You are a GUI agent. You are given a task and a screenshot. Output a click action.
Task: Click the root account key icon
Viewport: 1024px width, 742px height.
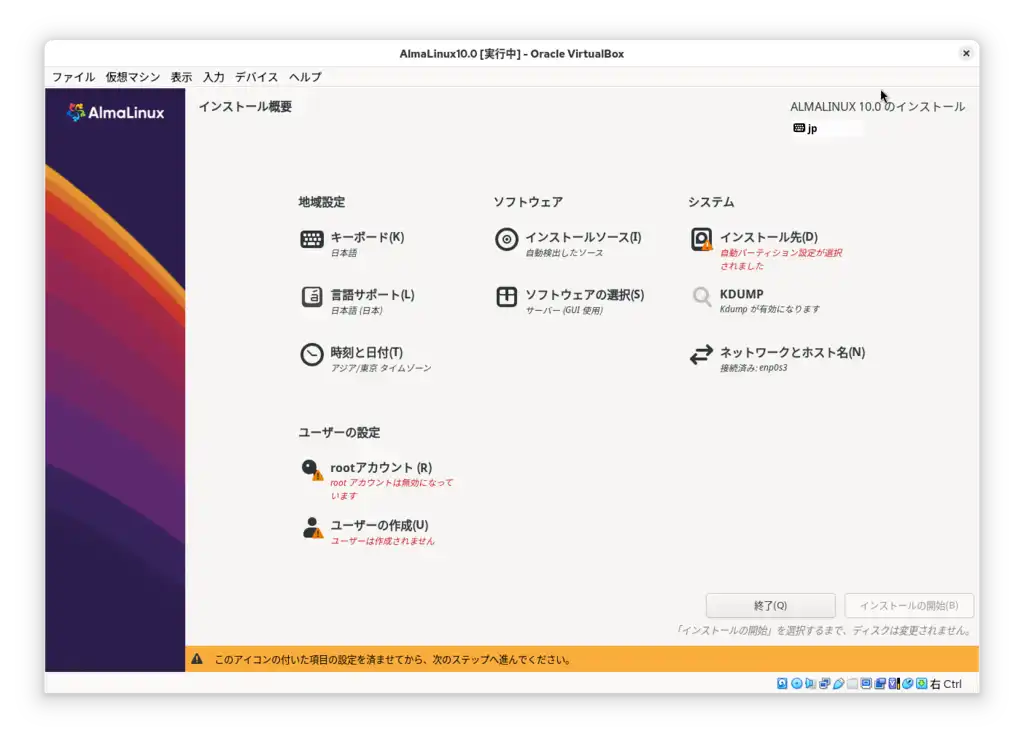pos(312,469)
